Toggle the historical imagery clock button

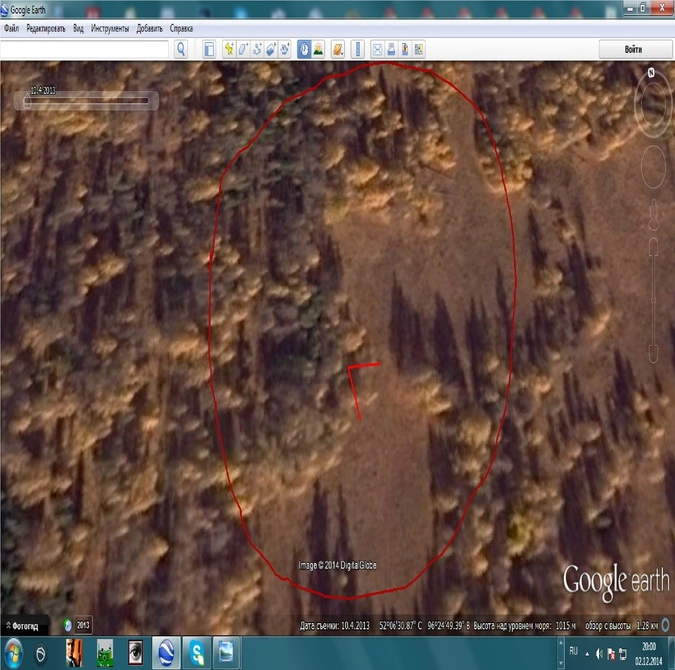coord(304,49)
